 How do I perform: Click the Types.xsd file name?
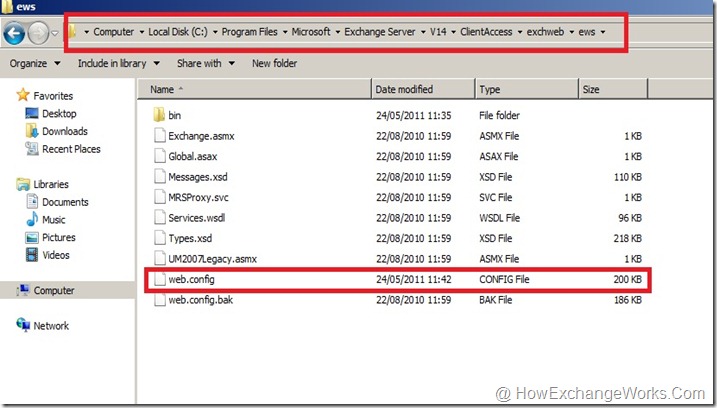click(190, 238)
